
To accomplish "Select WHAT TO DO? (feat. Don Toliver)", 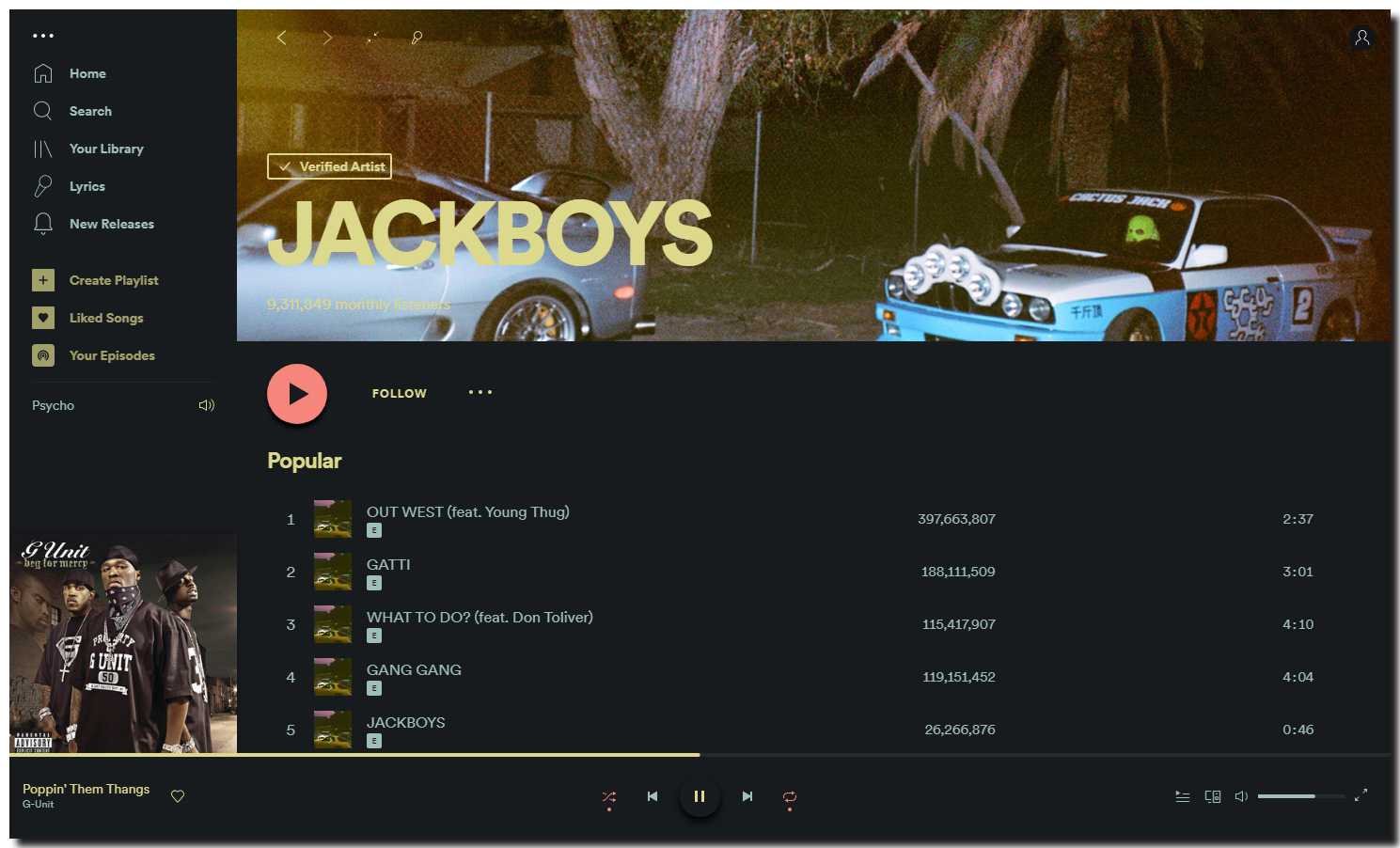I will [480, 617].
